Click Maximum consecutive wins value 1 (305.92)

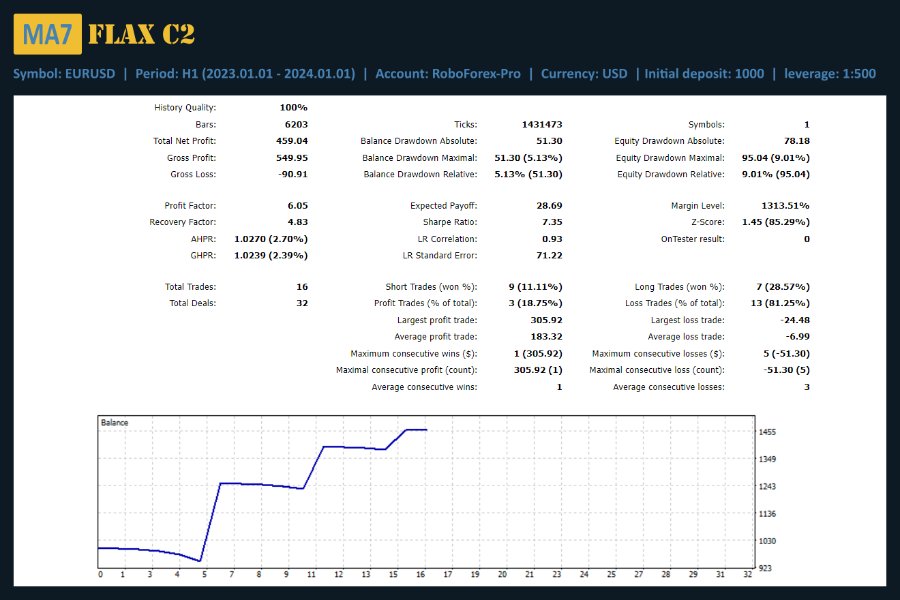[538, 354]
